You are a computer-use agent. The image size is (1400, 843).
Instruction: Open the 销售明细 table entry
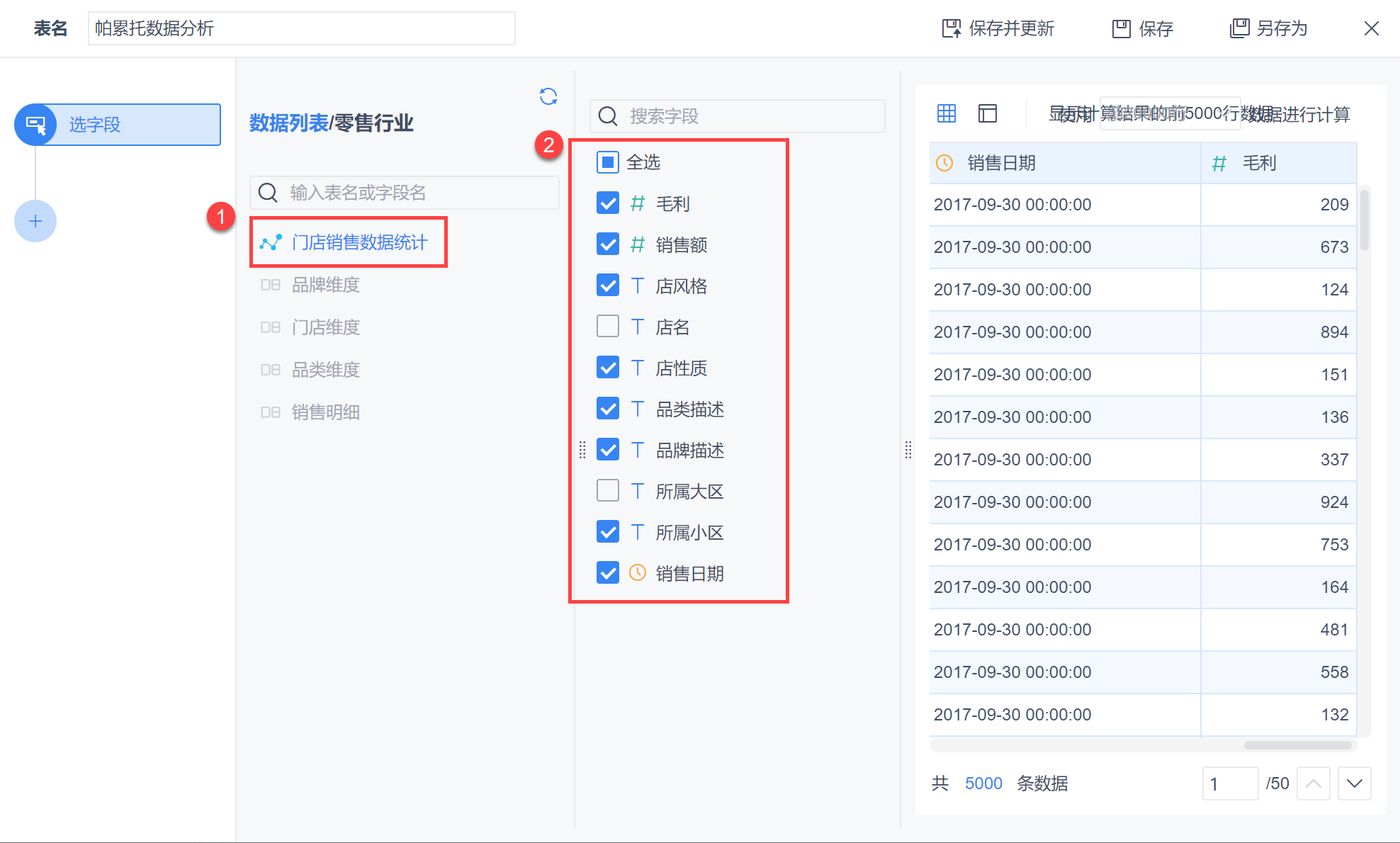[x=325, y=412]
